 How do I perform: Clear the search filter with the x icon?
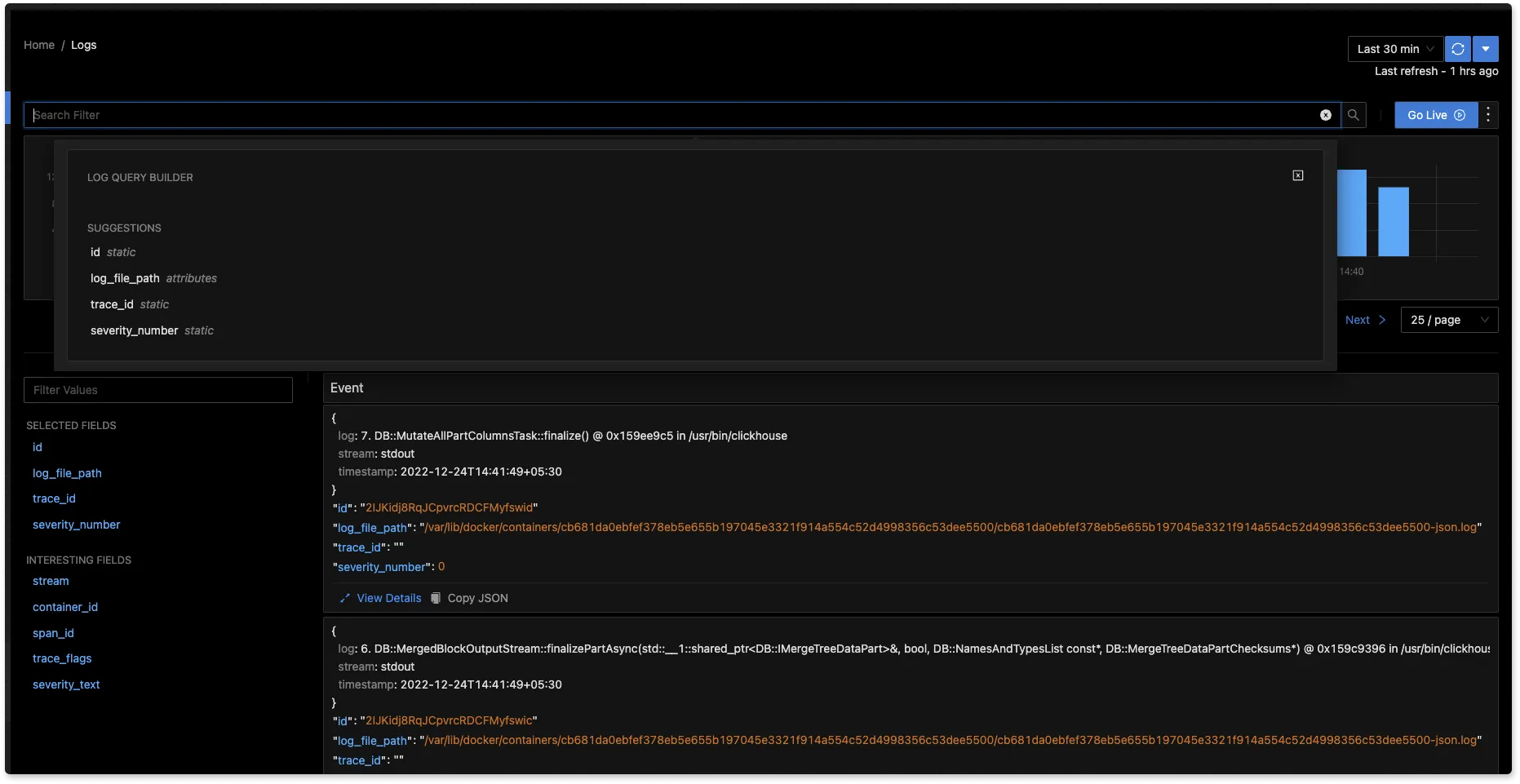(x=1326, y=115)
